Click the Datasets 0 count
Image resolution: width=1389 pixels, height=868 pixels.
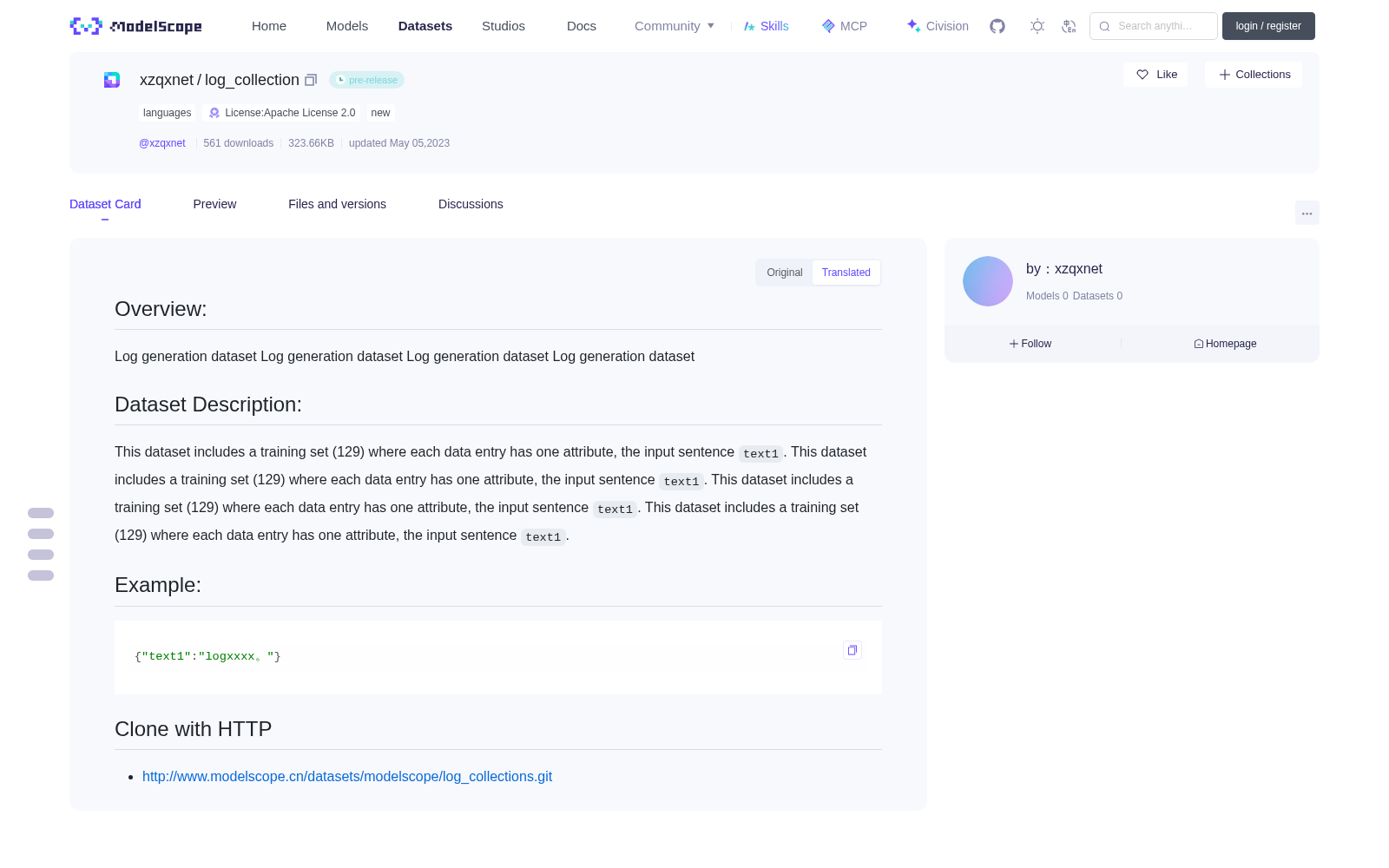click(x=1097, y=296)
